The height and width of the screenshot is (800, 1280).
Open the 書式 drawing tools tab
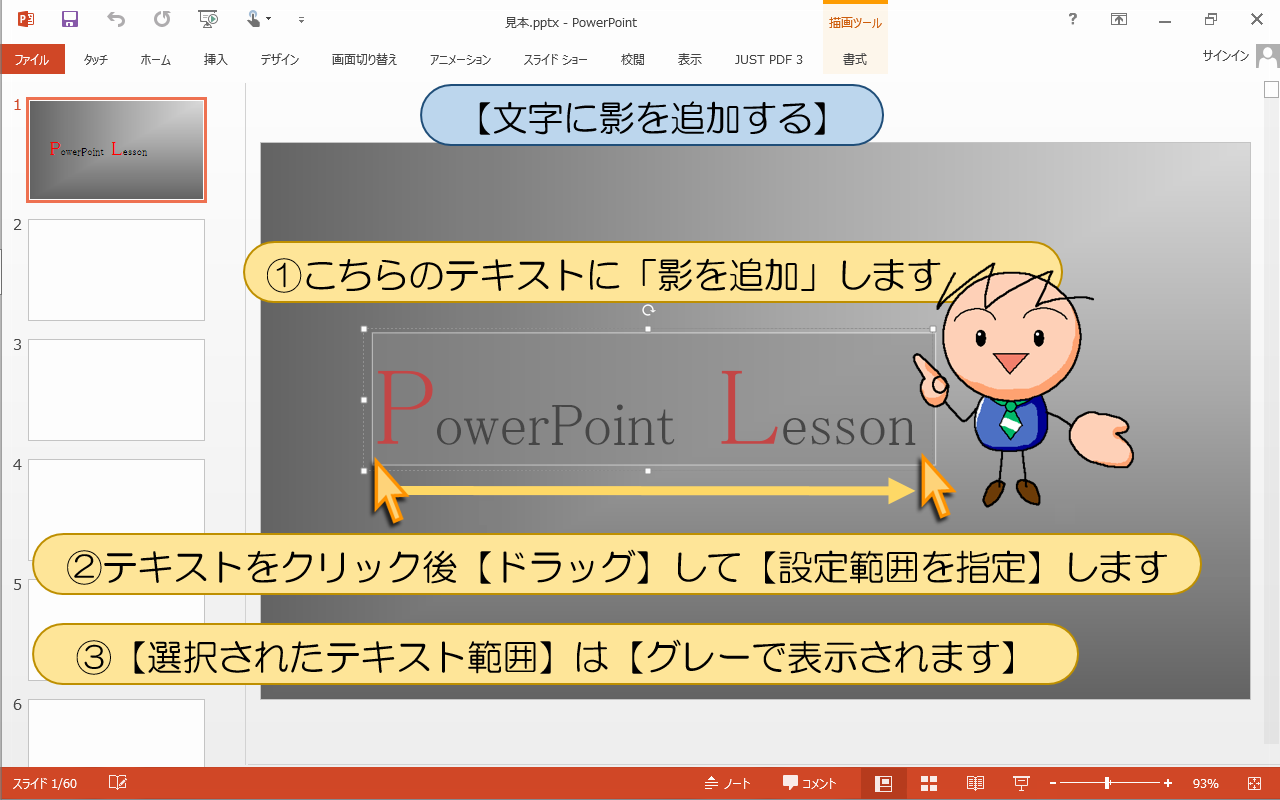855,60
